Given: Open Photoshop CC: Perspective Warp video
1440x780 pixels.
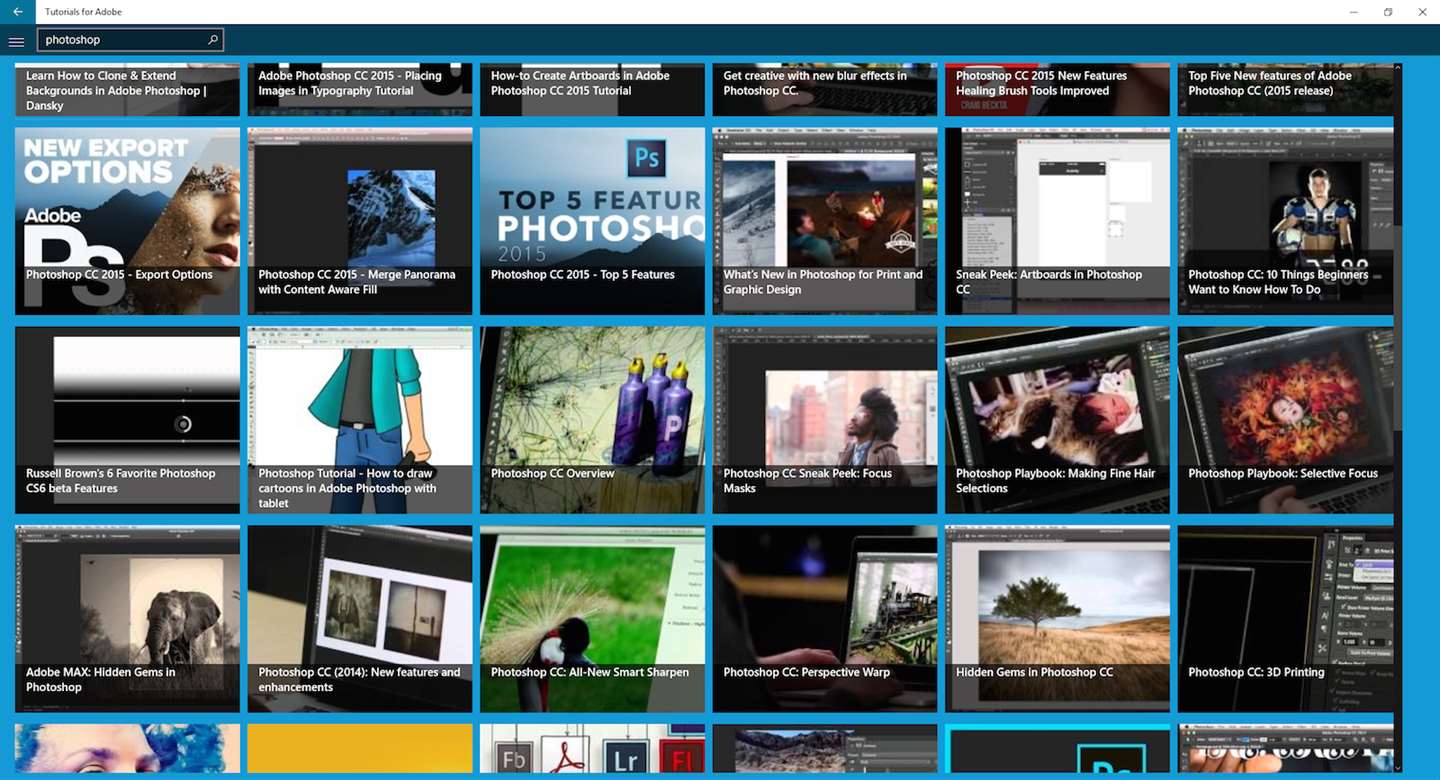Looking at the screenshot, I should click(x=825, y=619).
